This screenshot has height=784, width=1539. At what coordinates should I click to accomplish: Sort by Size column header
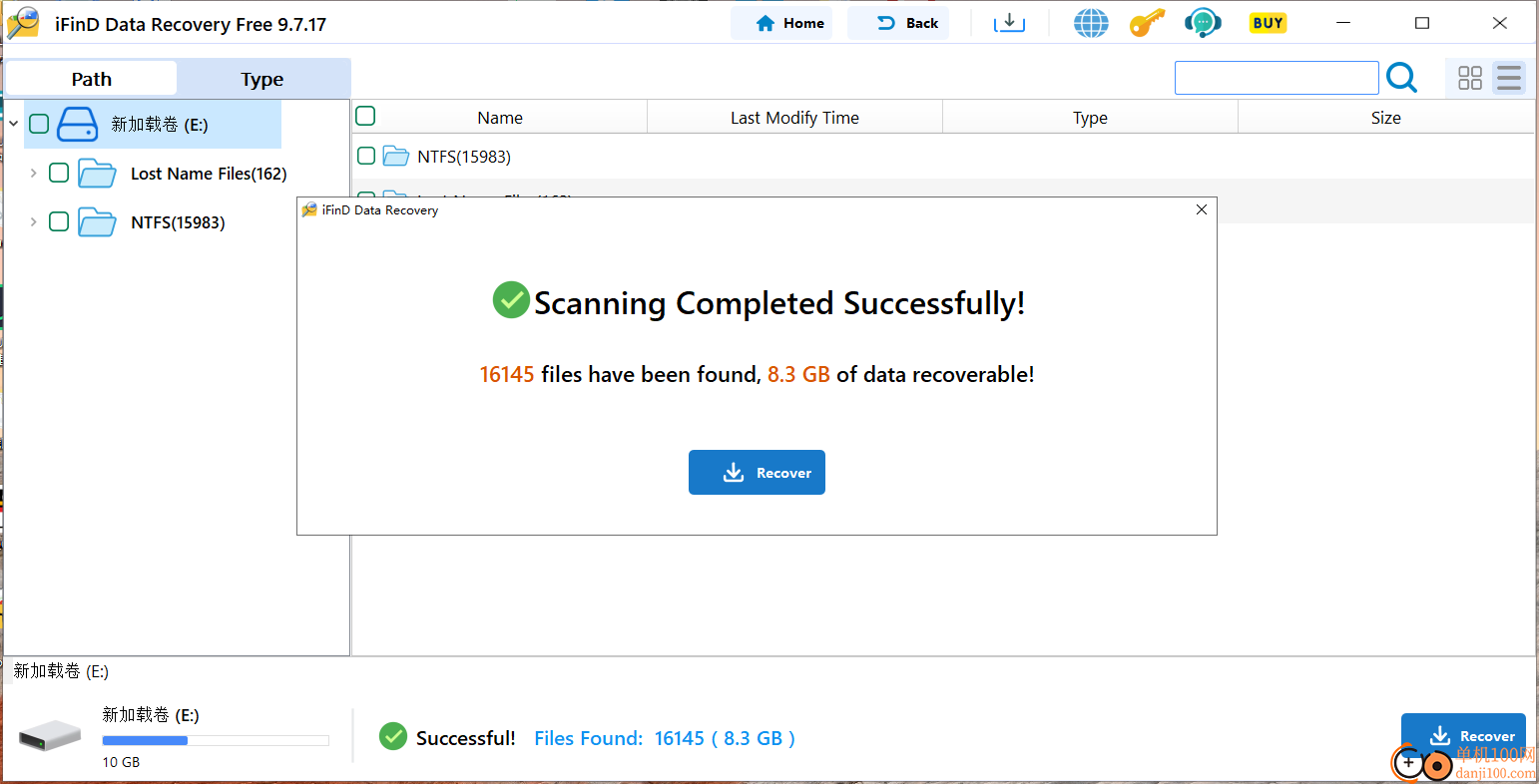[x=1385, y=118]
